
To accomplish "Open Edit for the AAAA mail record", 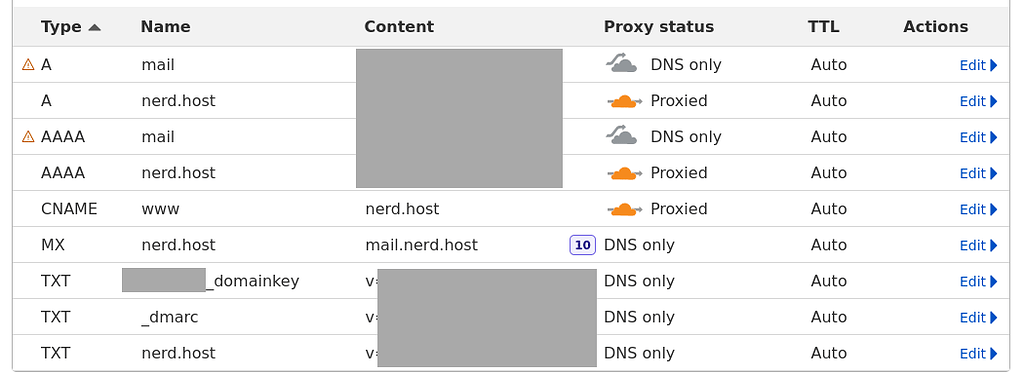I will coord(978,137).
